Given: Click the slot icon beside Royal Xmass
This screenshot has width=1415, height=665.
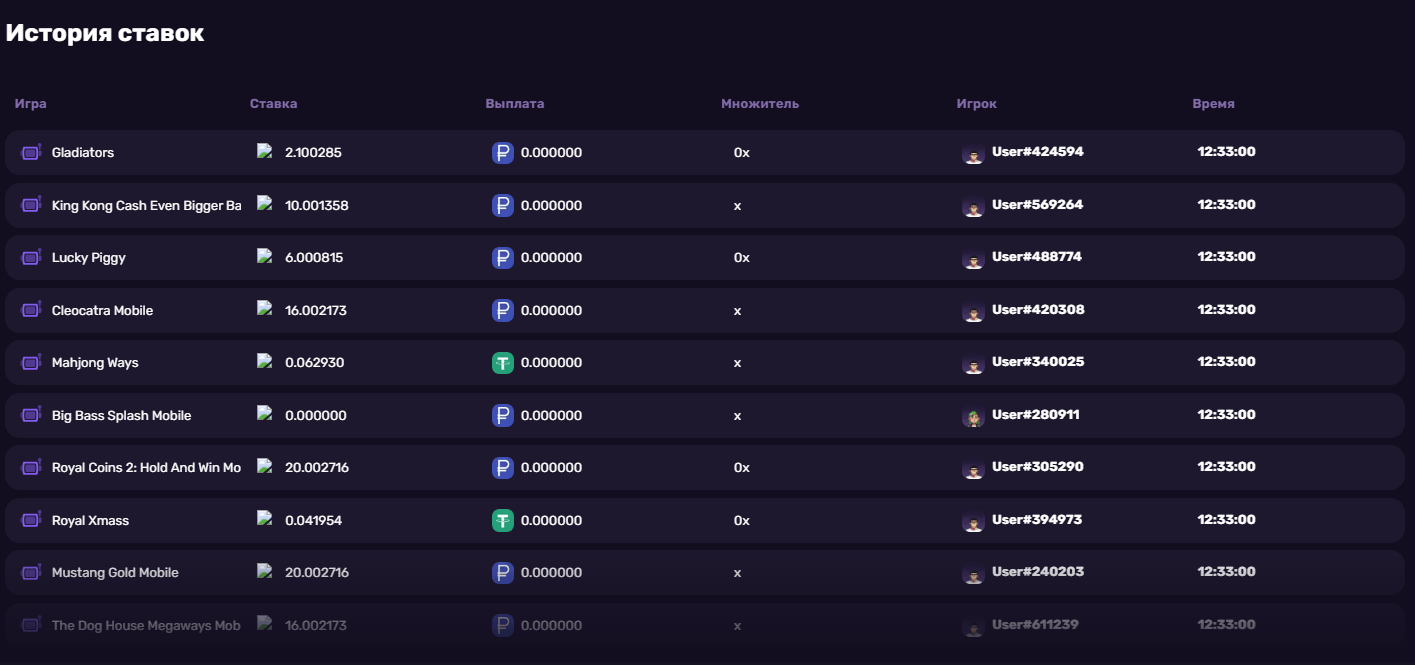Looking at the screenshot, I should [32, 520].
